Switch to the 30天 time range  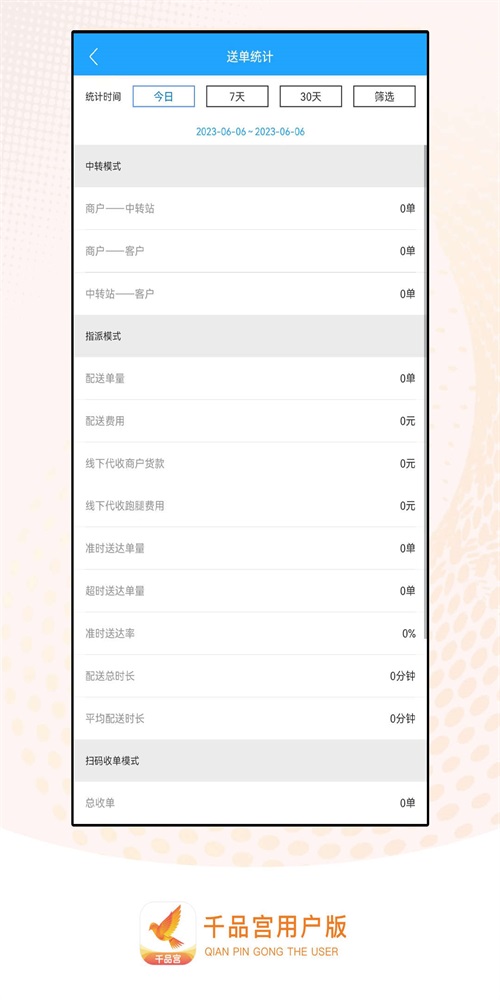[311, 96]
